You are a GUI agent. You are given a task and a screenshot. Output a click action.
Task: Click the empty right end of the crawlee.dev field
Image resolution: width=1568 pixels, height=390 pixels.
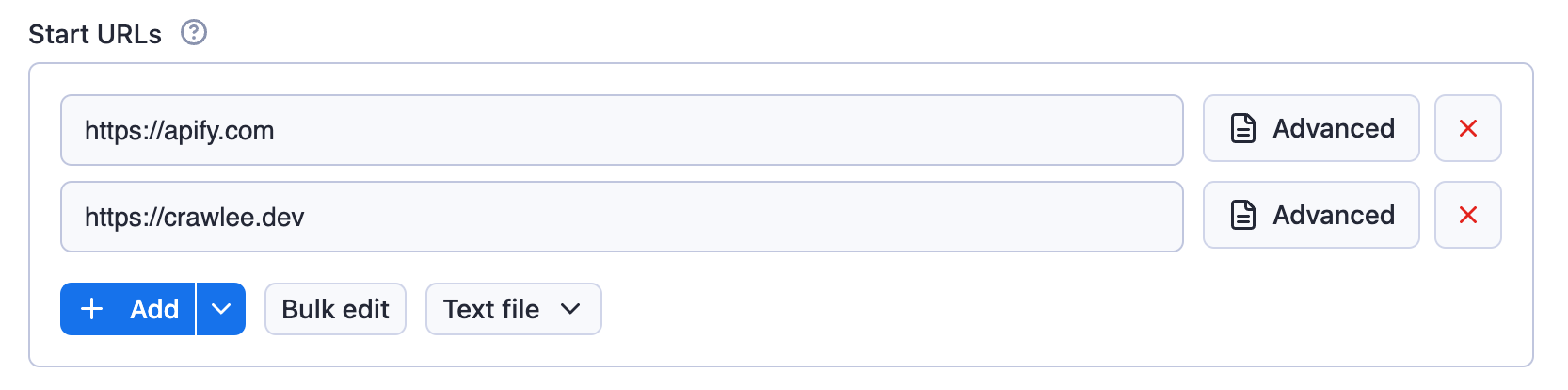tap(1082, 217)
